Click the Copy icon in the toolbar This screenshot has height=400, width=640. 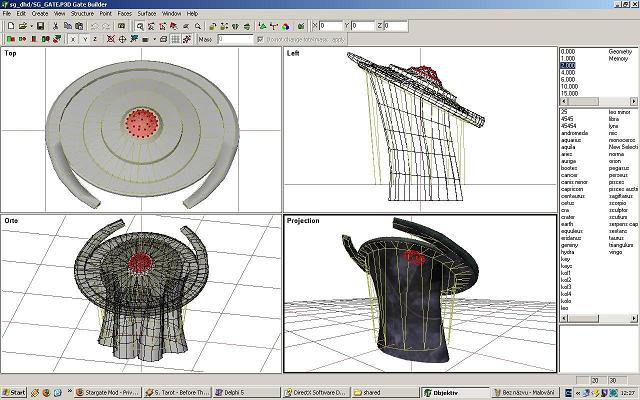pyautogui.click(x=68, y=26)
